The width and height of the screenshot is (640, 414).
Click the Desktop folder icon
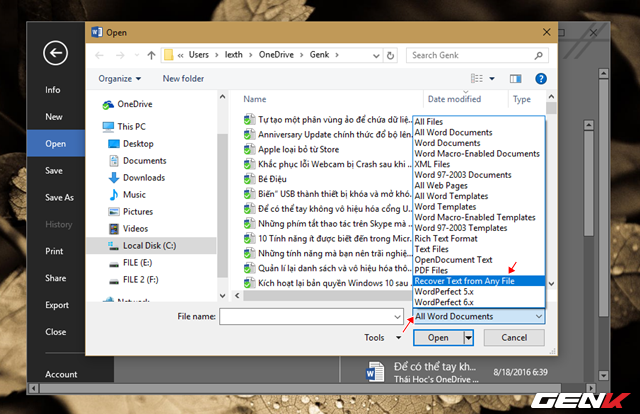113,144
